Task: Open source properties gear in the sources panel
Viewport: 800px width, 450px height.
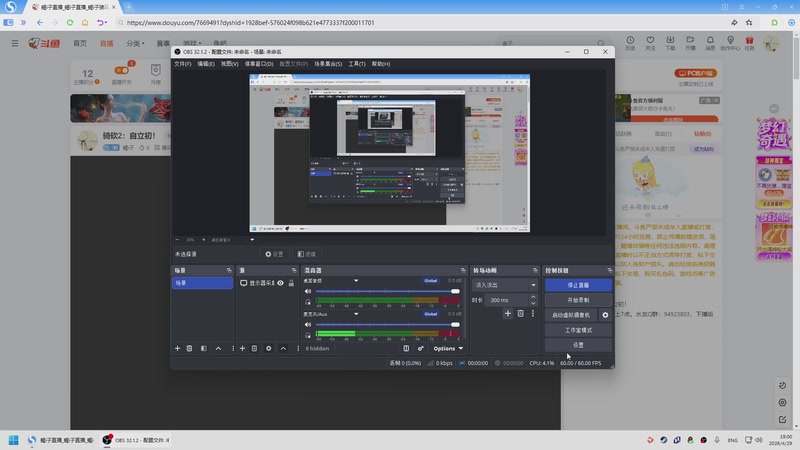Action: point(268,348)
